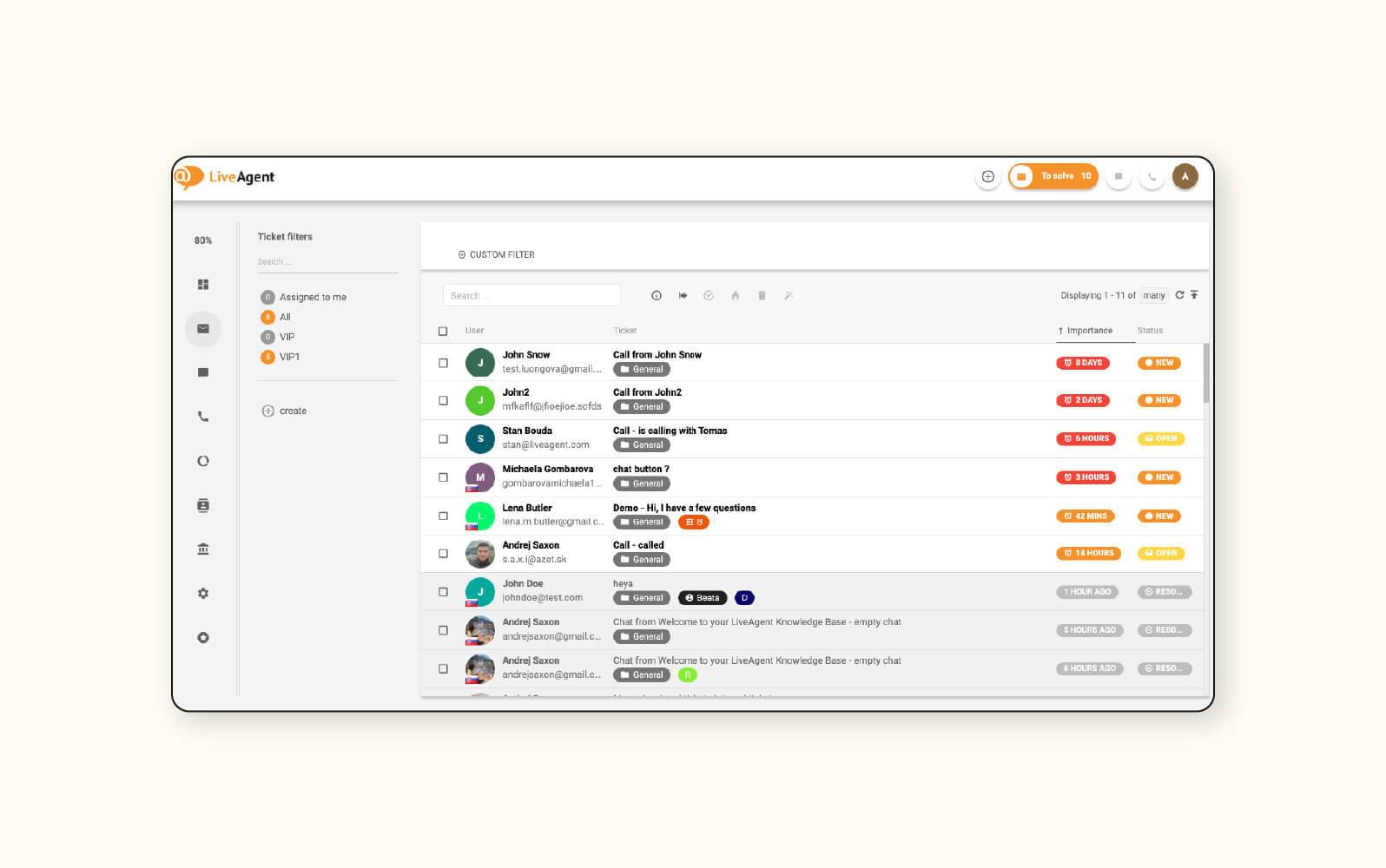Screen dimensions: 1386x868
Task: Click the 'Beata' tag on heya ticket
Action: pyautogui.click(x=703, y=598)
